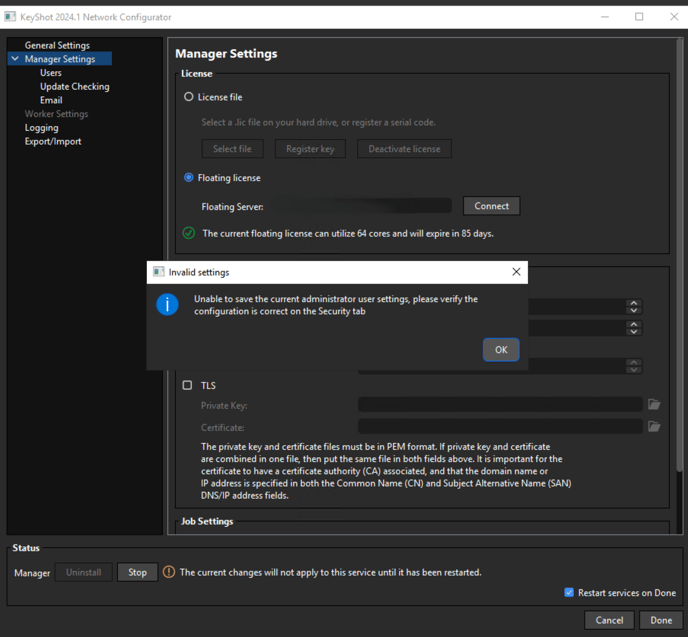Click the orange restart warning icon
The image size is (688, 637).
click(x=169, y=572)
